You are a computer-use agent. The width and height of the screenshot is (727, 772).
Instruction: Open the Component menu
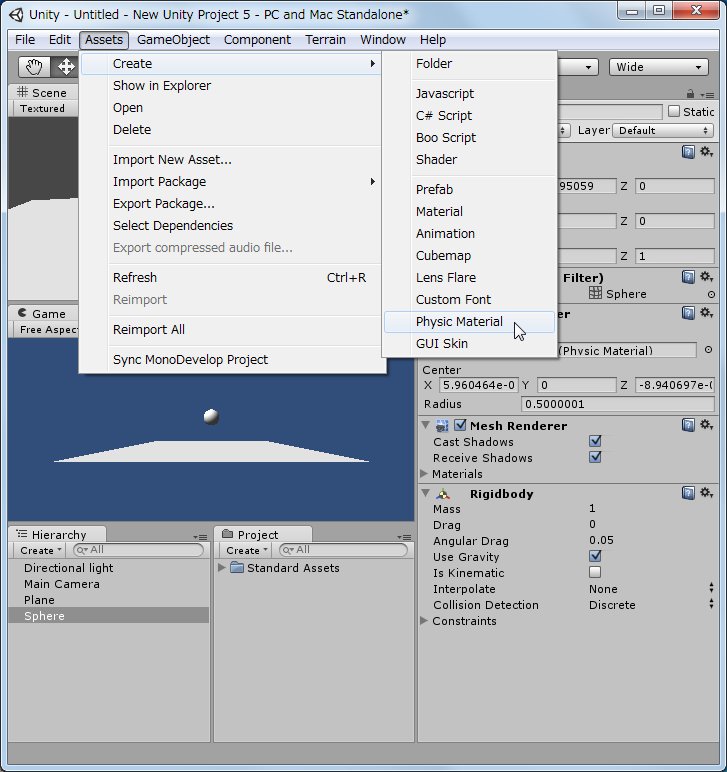(x=257, y=40)
